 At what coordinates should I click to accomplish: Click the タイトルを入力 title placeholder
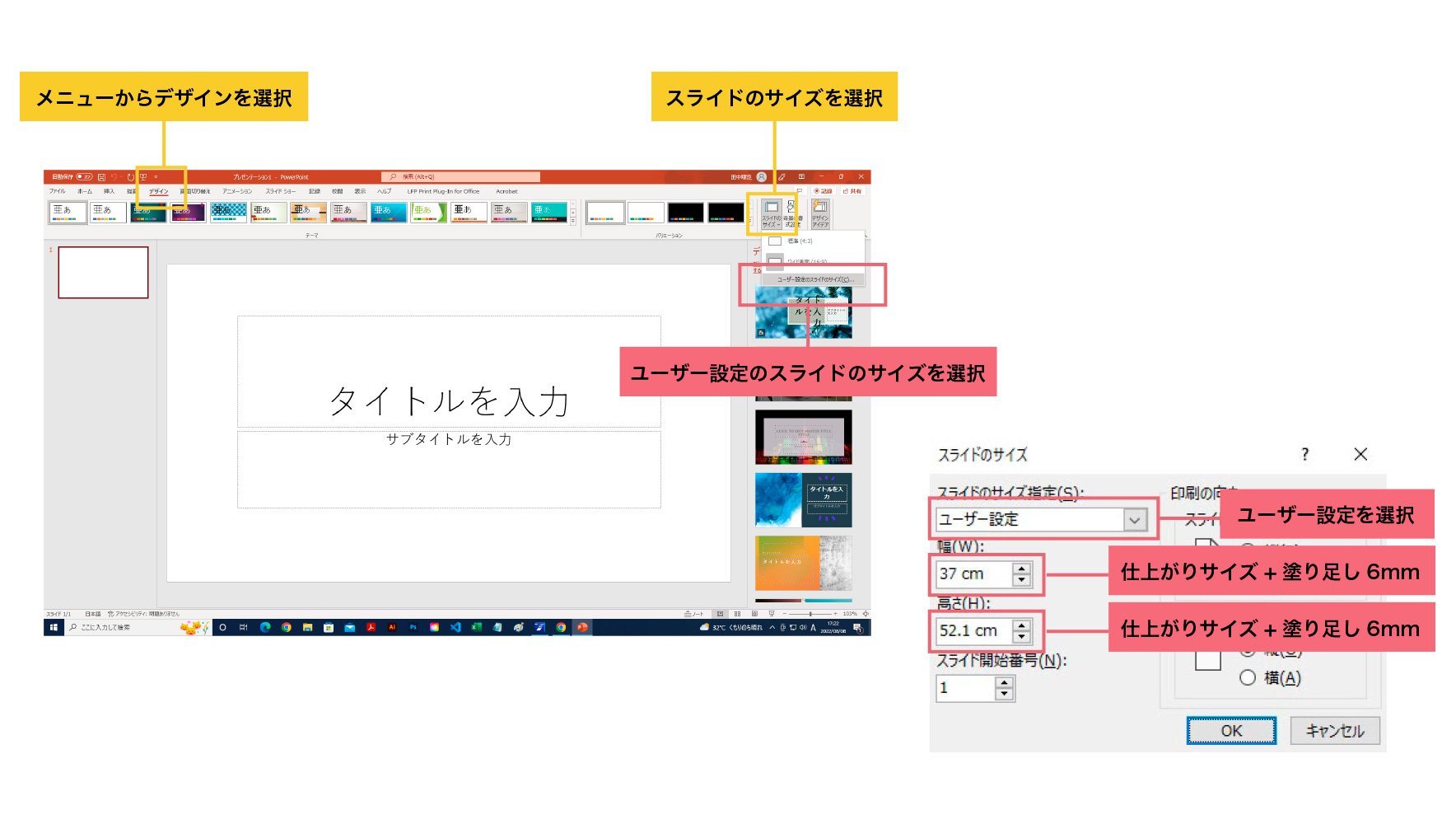(x=449, y=372)
